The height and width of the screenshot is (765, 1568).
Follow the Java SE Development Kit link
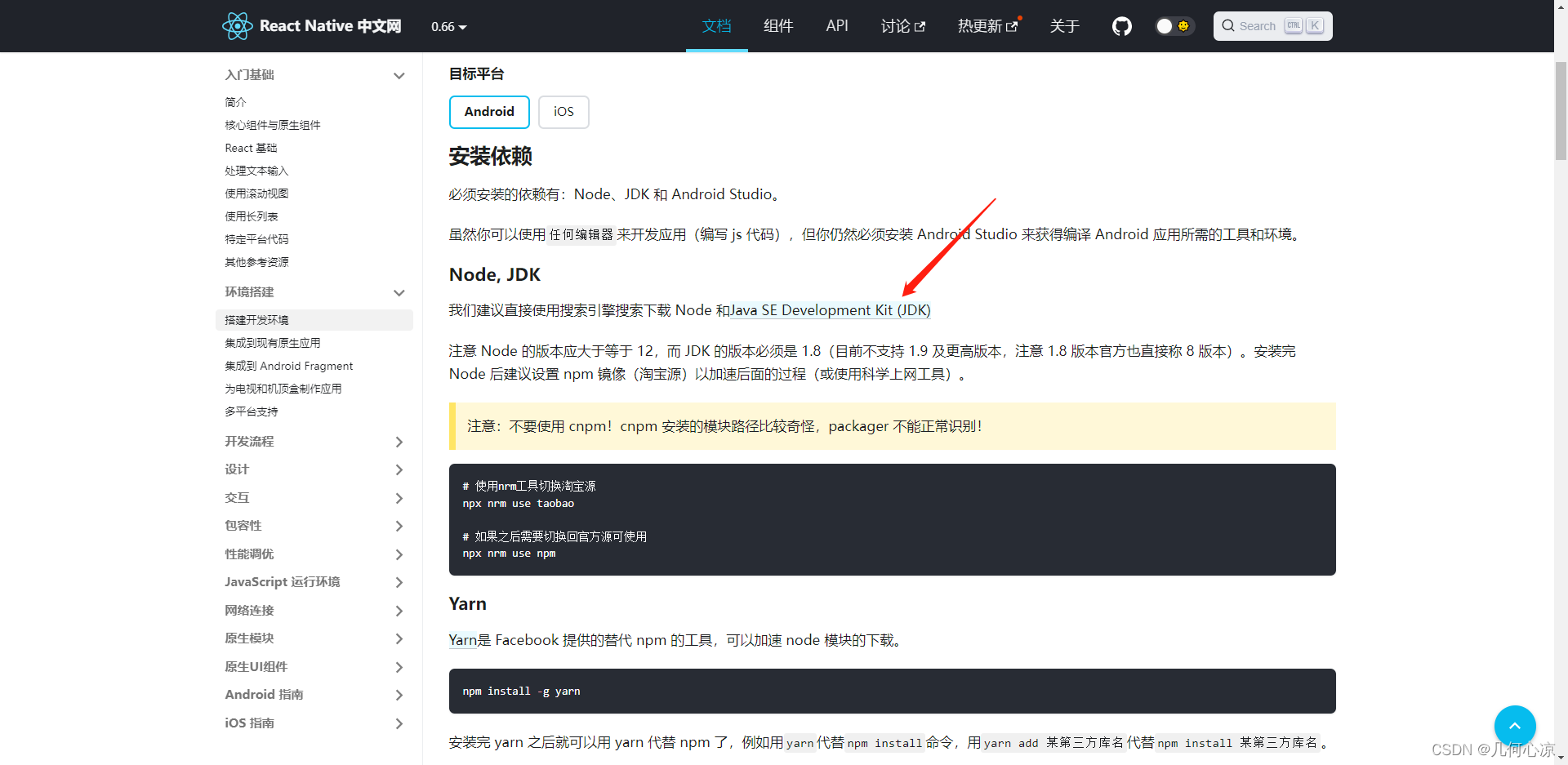pyautogui.click(x=831, y=310)
